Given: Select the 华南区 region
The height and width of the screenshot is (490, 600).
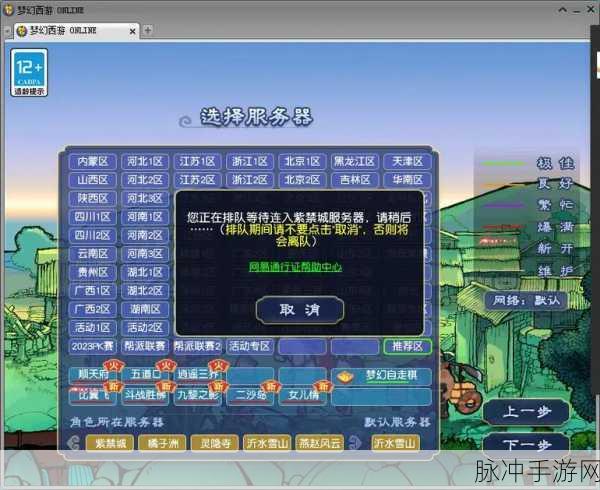Looking at the screenshot, I should [x=408, y=180].
